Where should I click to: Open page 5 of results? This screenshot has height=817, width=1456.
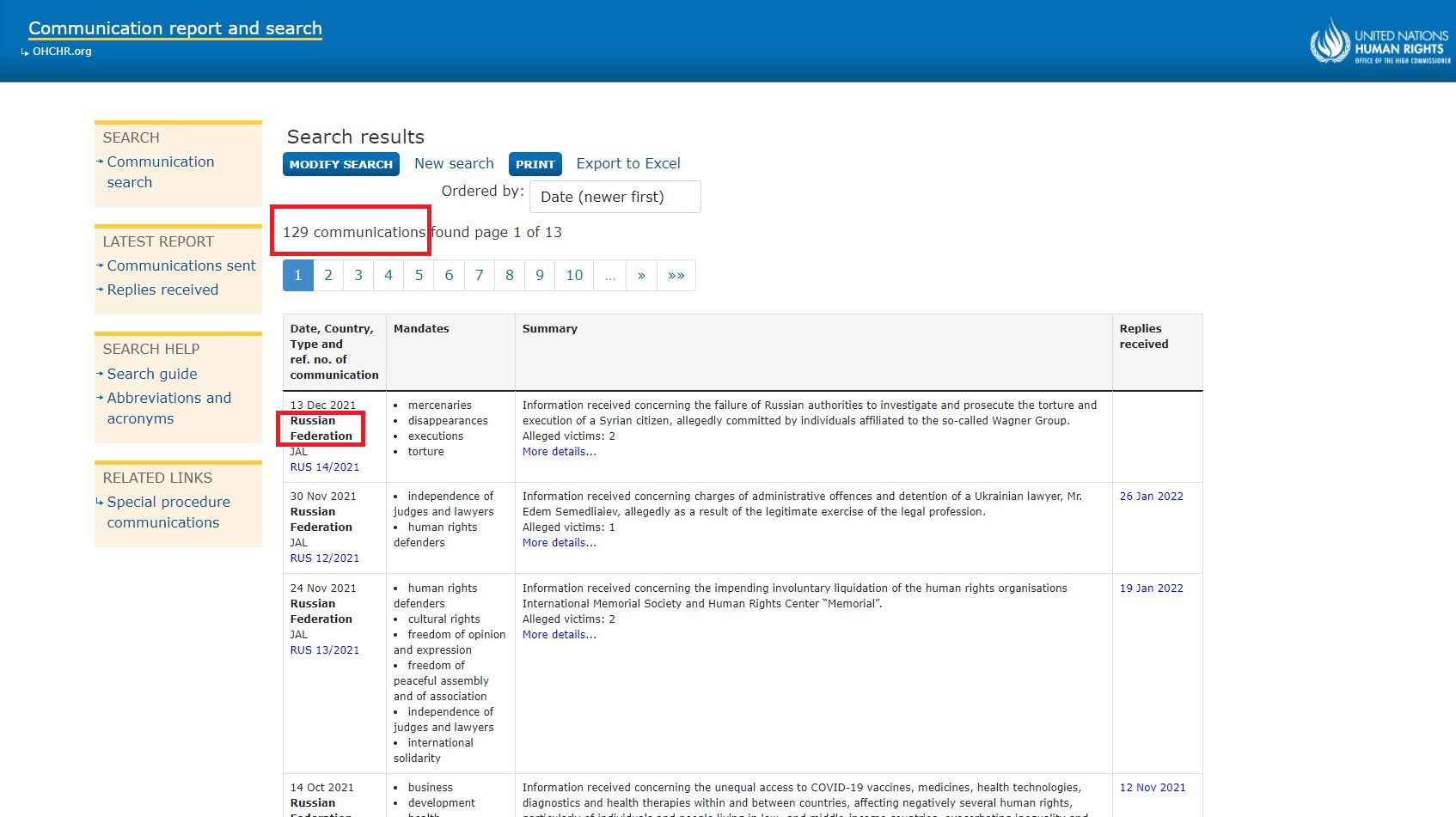[419, 276]
